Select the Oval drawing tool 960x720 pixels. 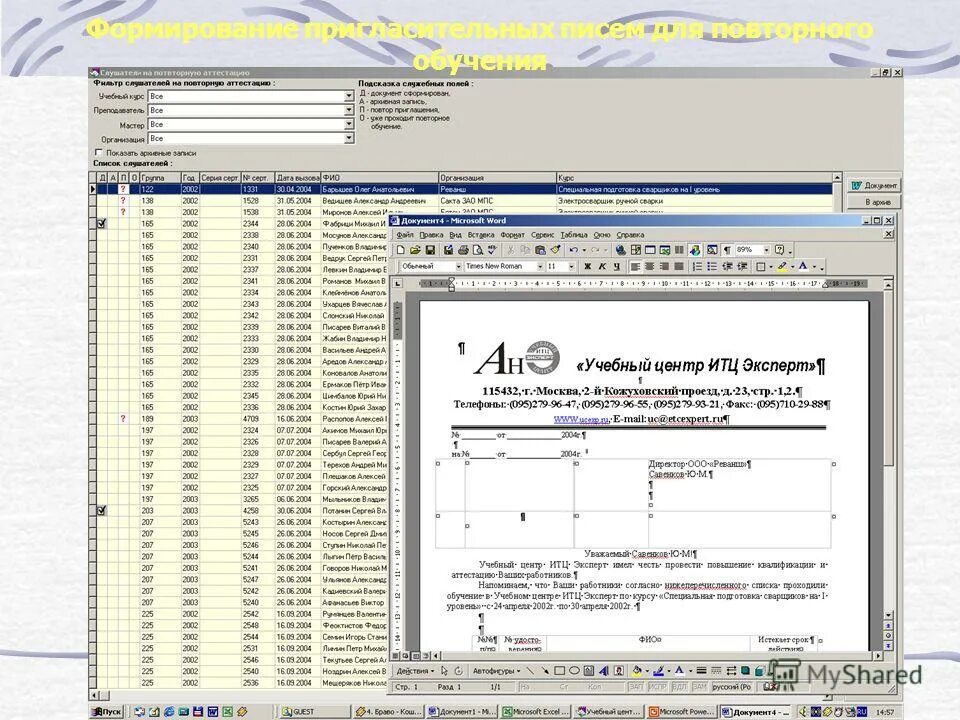tap(574, 670)
